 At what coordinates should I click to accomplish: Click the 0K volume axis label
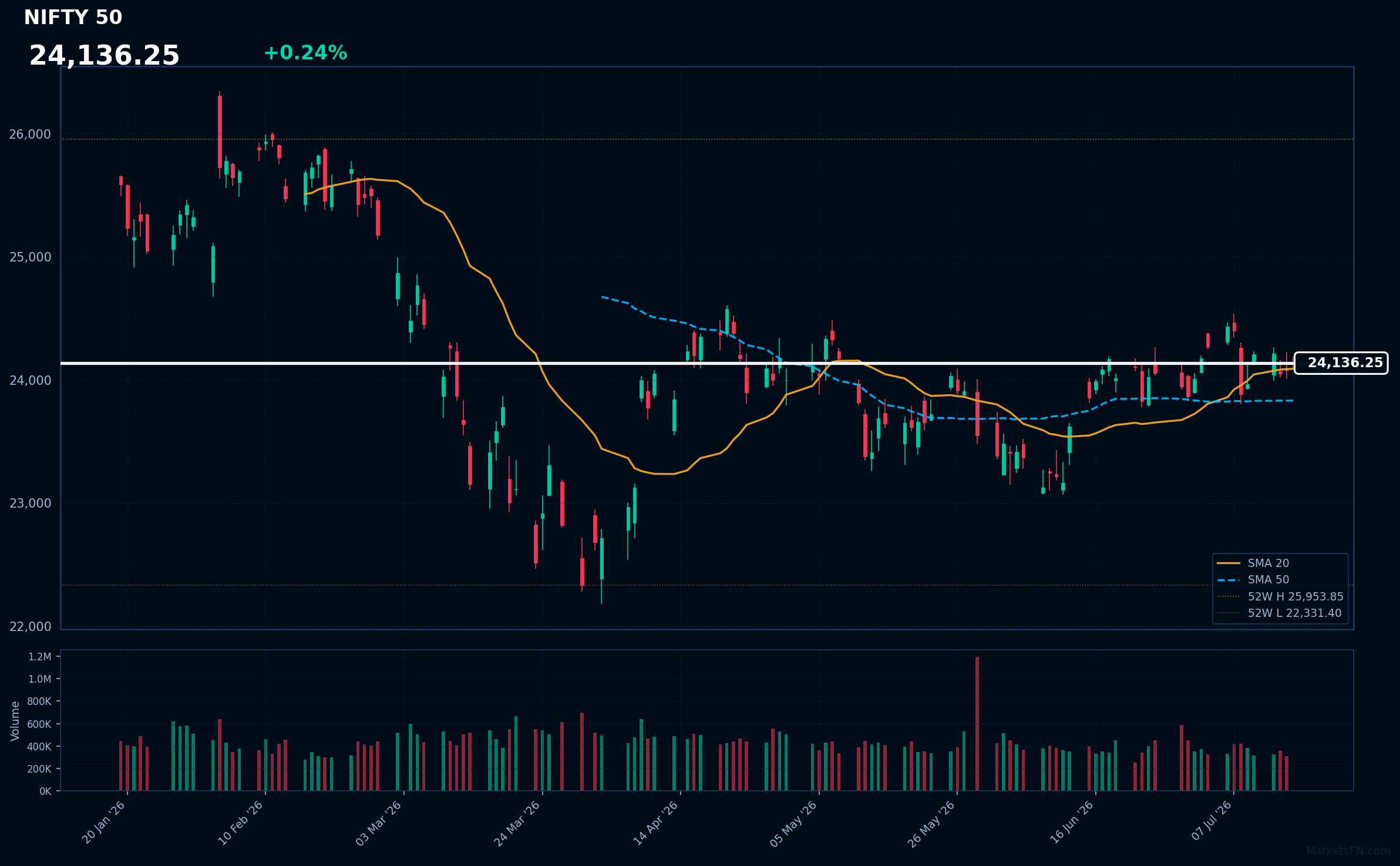(46, 791)
